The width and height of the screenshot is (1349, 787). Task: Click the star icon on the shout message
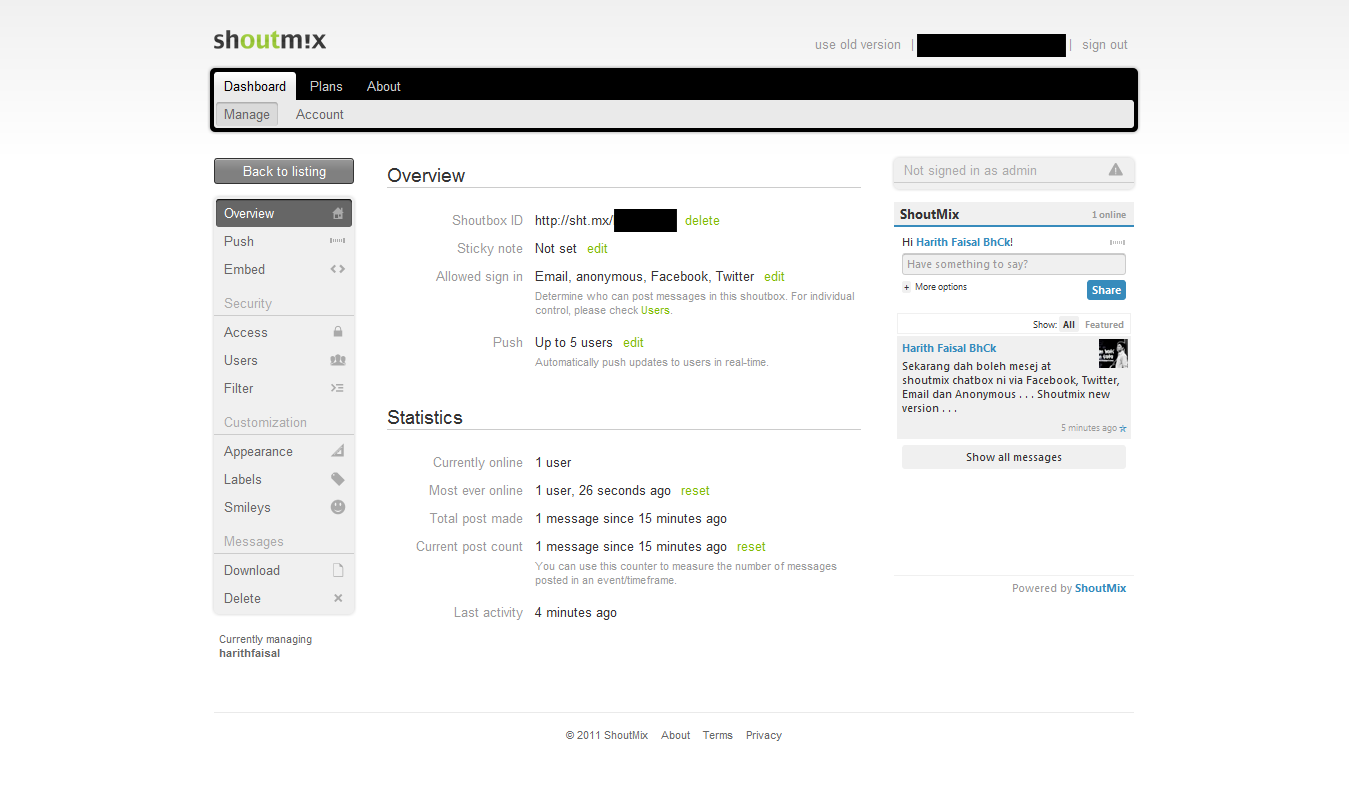1123,428
